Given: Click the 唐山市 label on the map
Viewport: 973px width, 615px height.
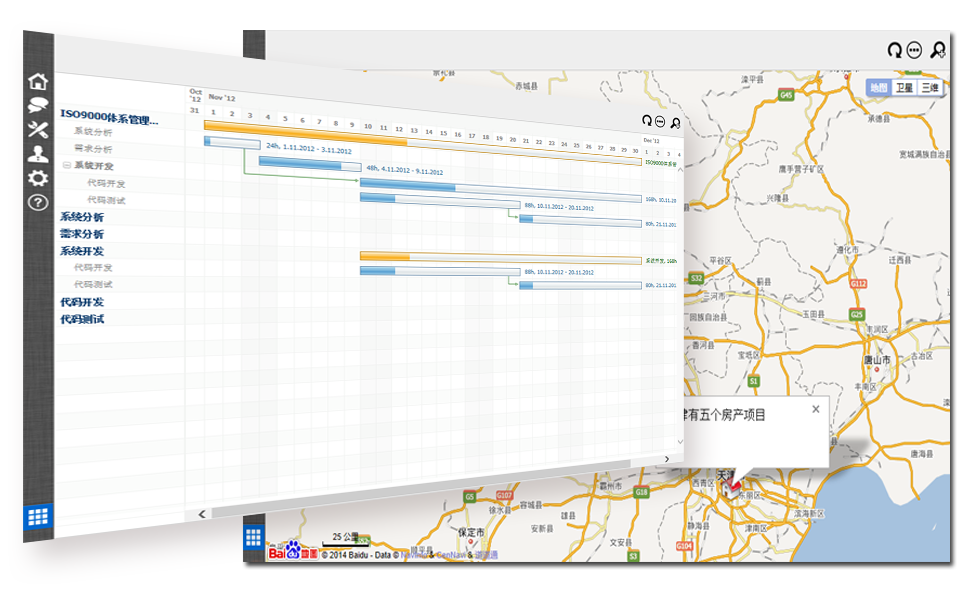Looking at the screenshot, I should point(877,360).
